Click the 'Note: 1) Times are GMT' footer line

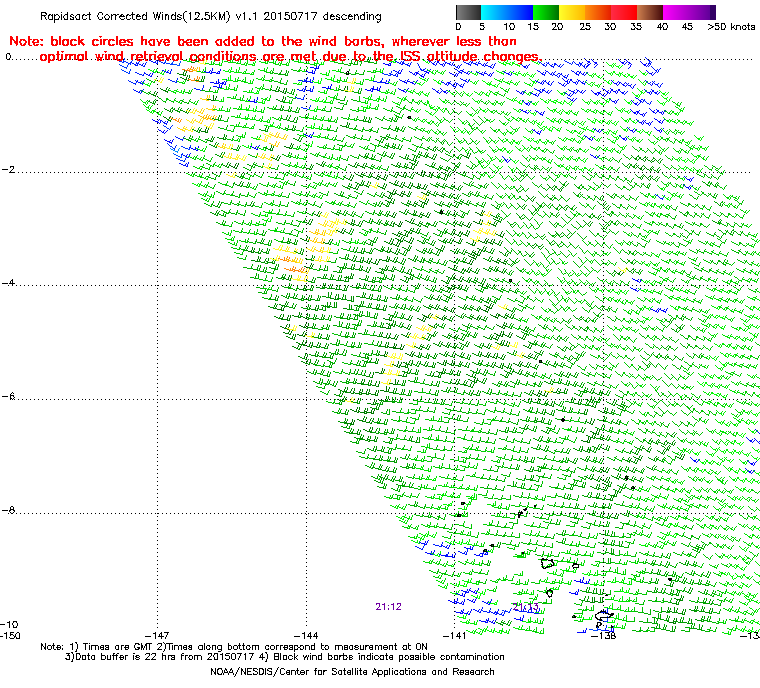pos(234,647)
